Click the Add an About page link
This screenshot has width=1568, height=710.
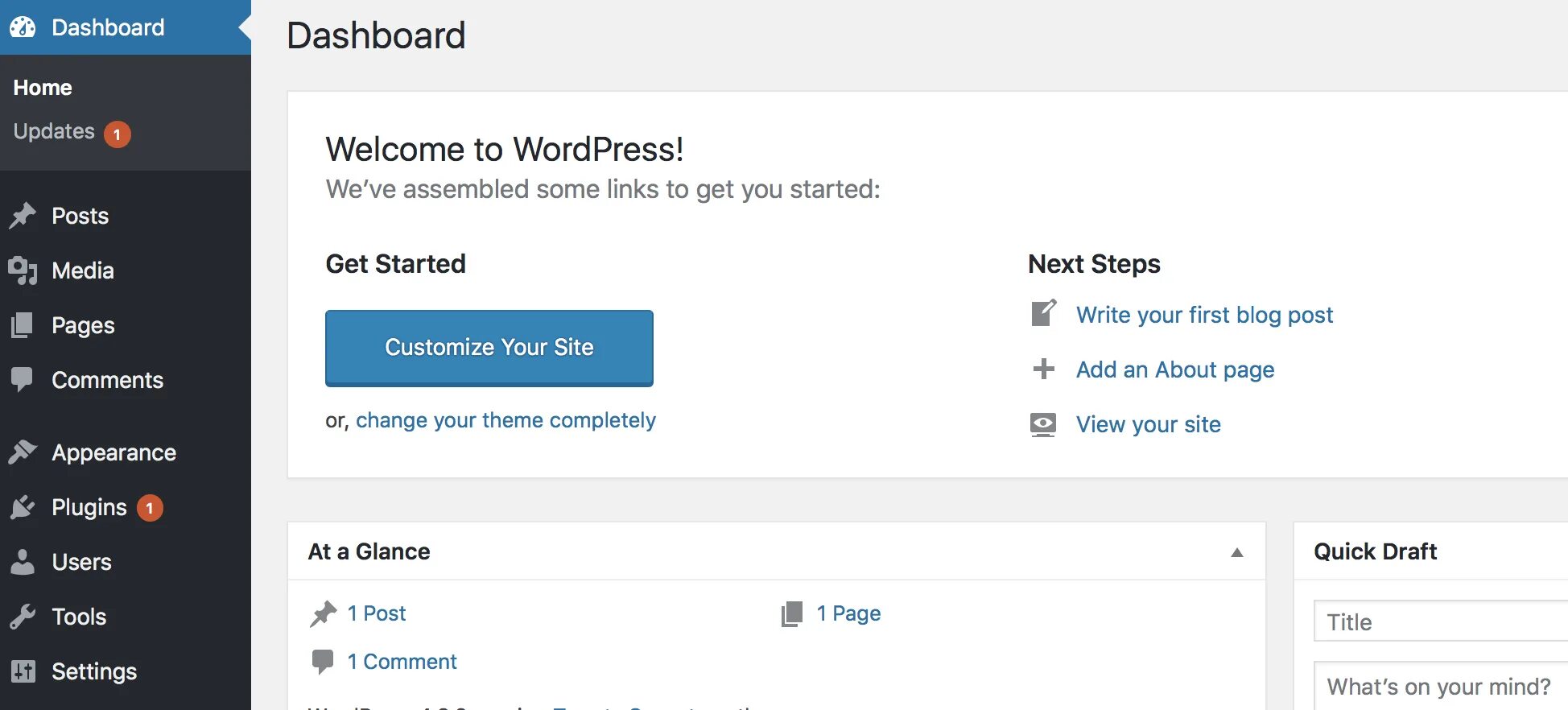pyautogui.click(x=1175, y=369)
